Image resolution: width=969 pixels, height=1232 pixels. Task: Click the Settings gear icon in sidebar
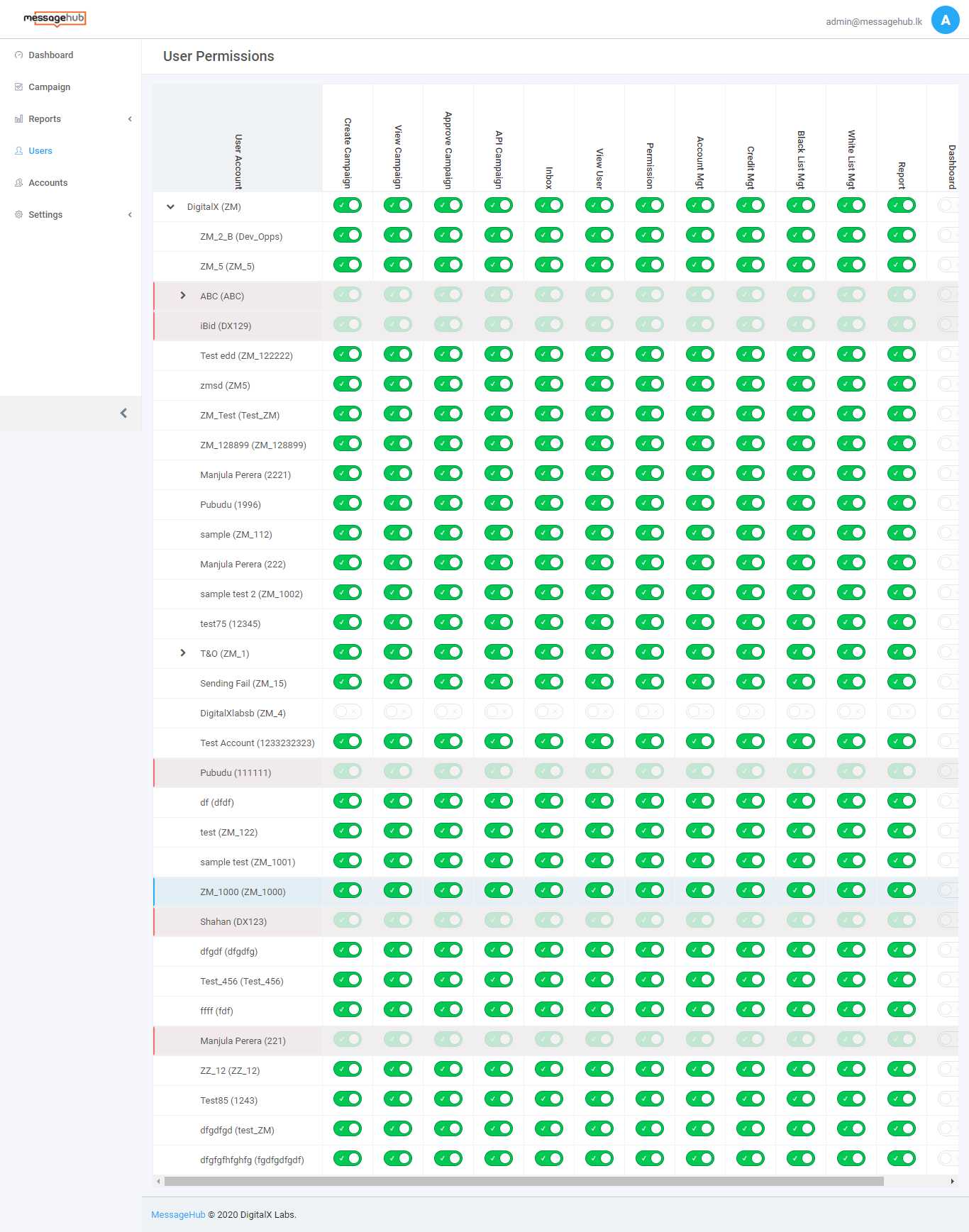coord(19,215)
